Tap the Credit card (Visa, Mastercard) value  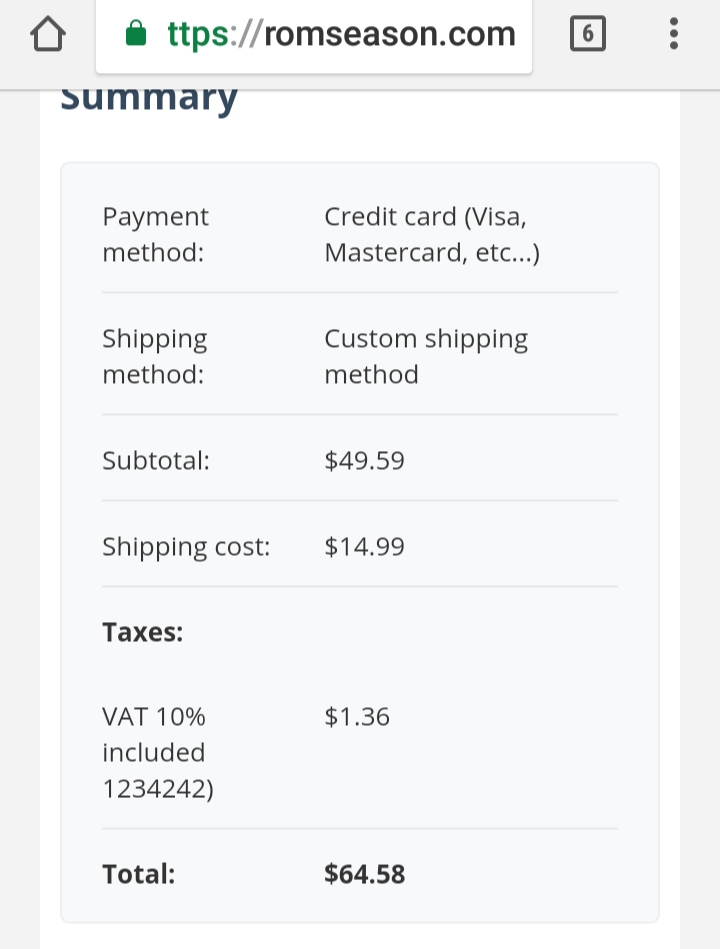[432, 234]
